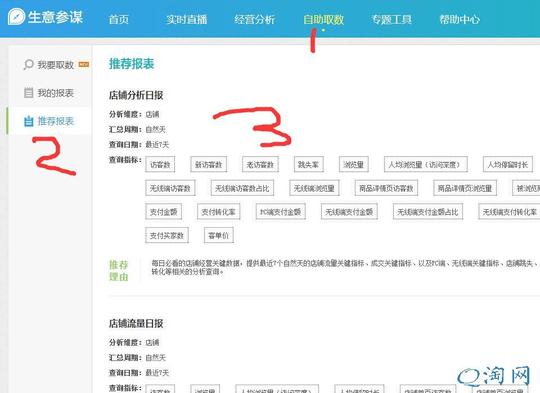Click the PC端支付金额 tag
The image size is (540, 393).
pos(281,212)
